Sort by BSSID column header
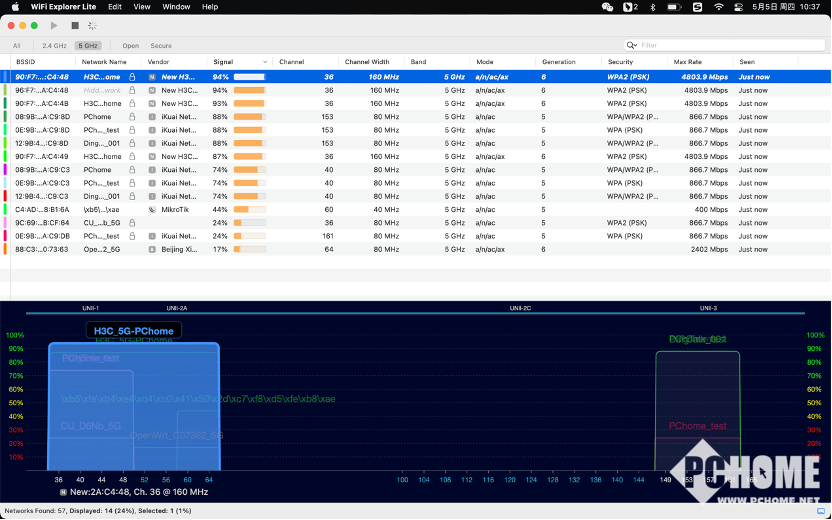 point(25,62)
